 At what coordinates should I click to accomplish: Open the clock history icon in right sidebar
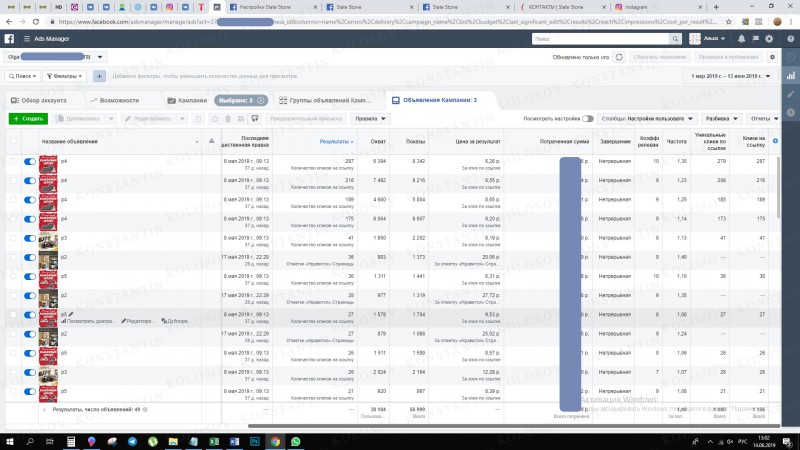(791, 112)
